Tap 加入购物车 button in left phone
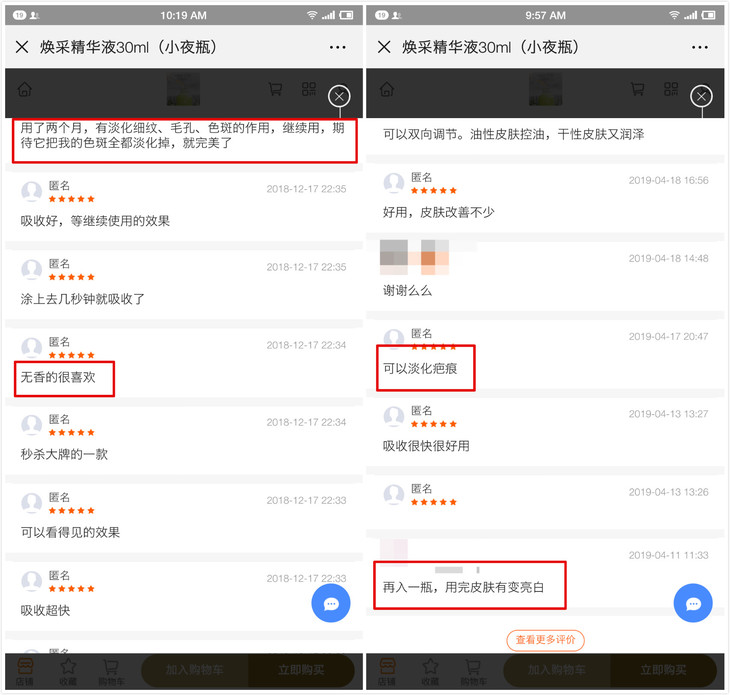 (x=195, y=670)
